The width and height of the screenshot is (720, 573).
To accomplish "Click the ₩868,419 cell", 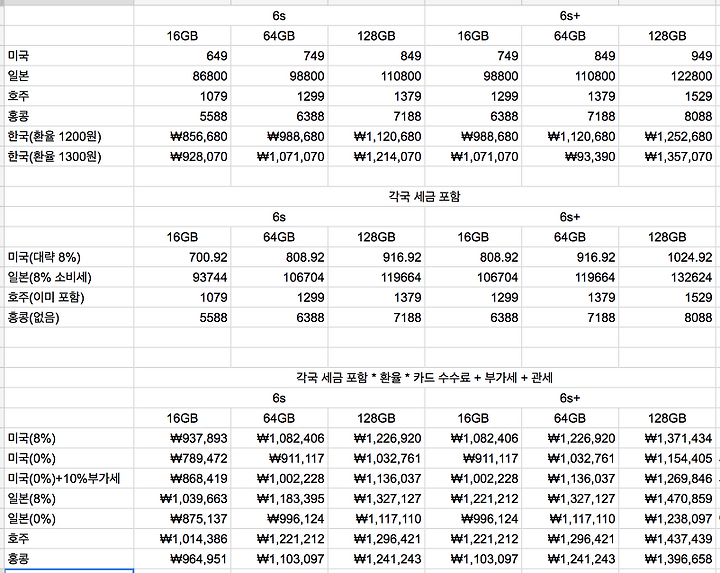I will click(x=182, y=478).
